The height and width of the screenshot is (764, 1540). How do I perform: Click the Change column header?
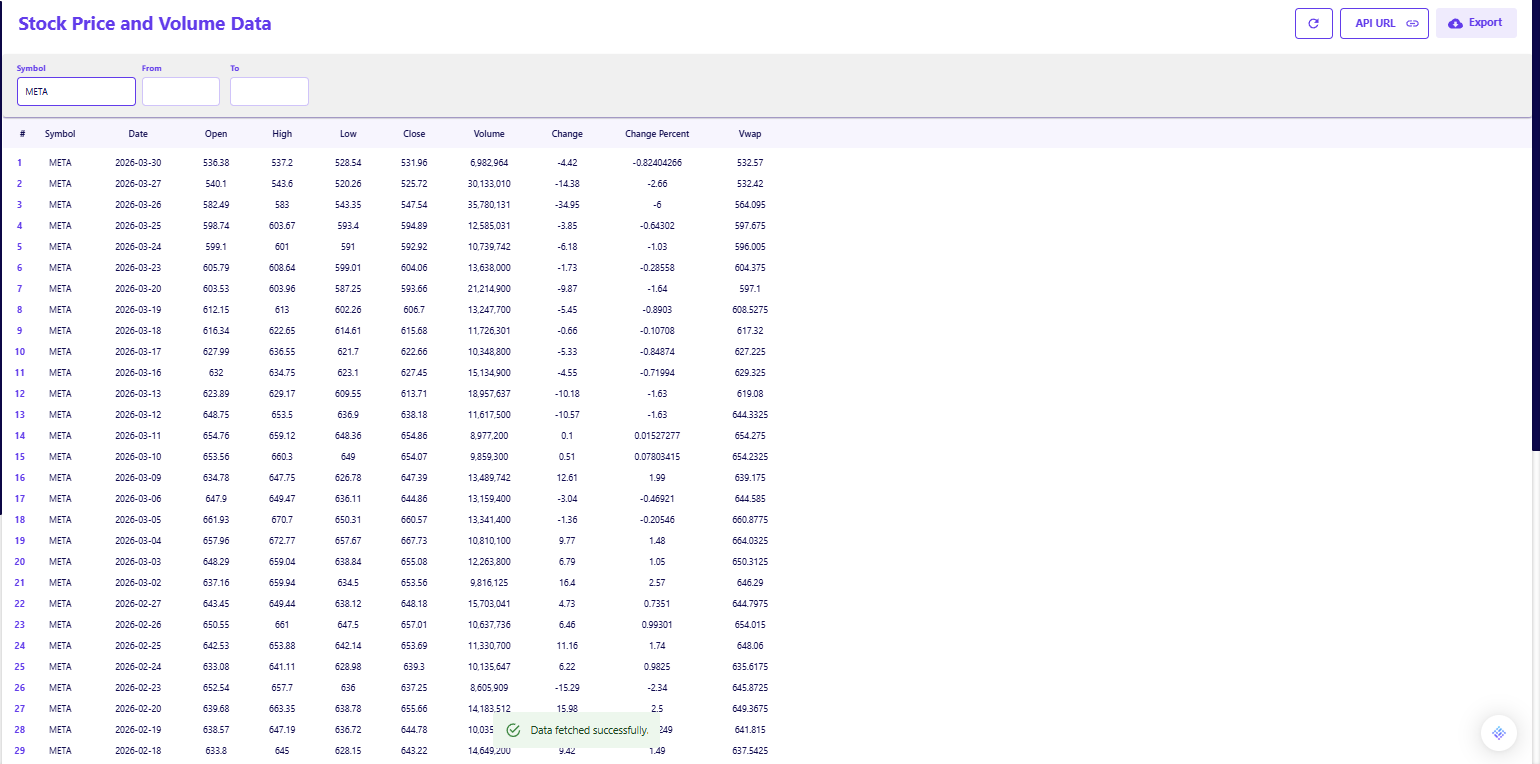[567, 133]
